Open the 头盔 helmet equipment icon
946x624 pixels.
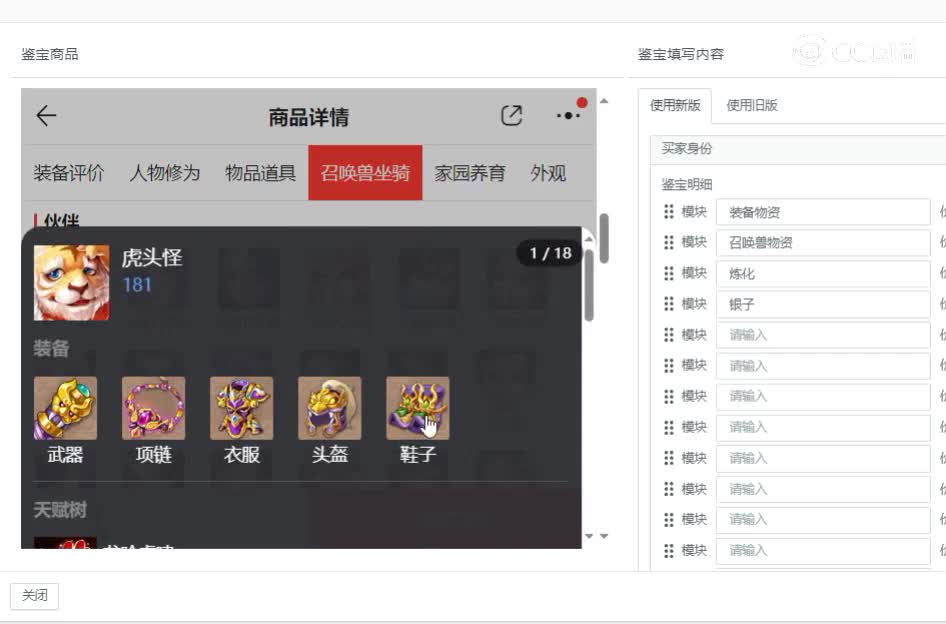(329, 407)
